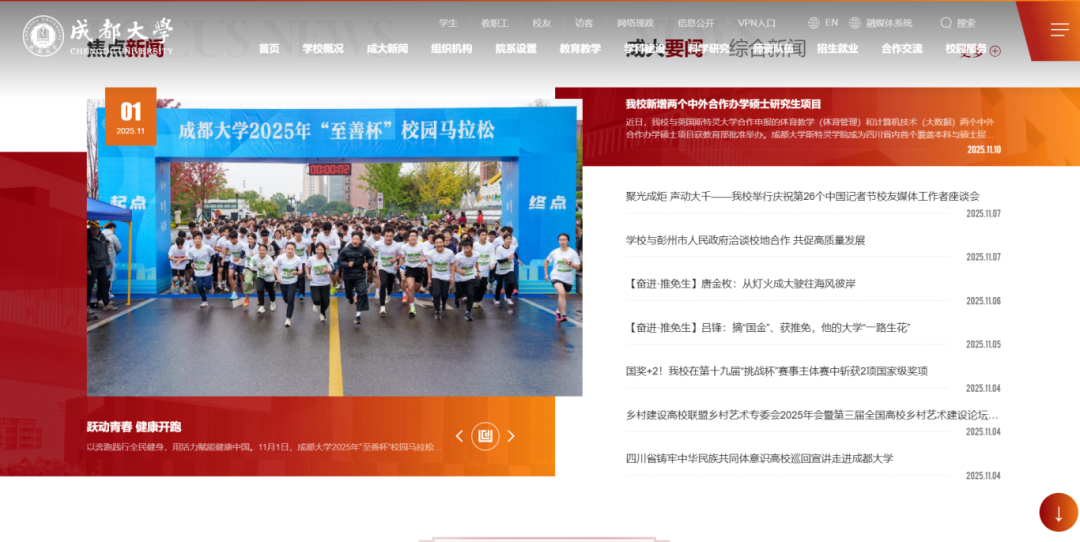
Task: Open slide caption 跃动青春 健康开跑
Action: (x=134, y=427)
